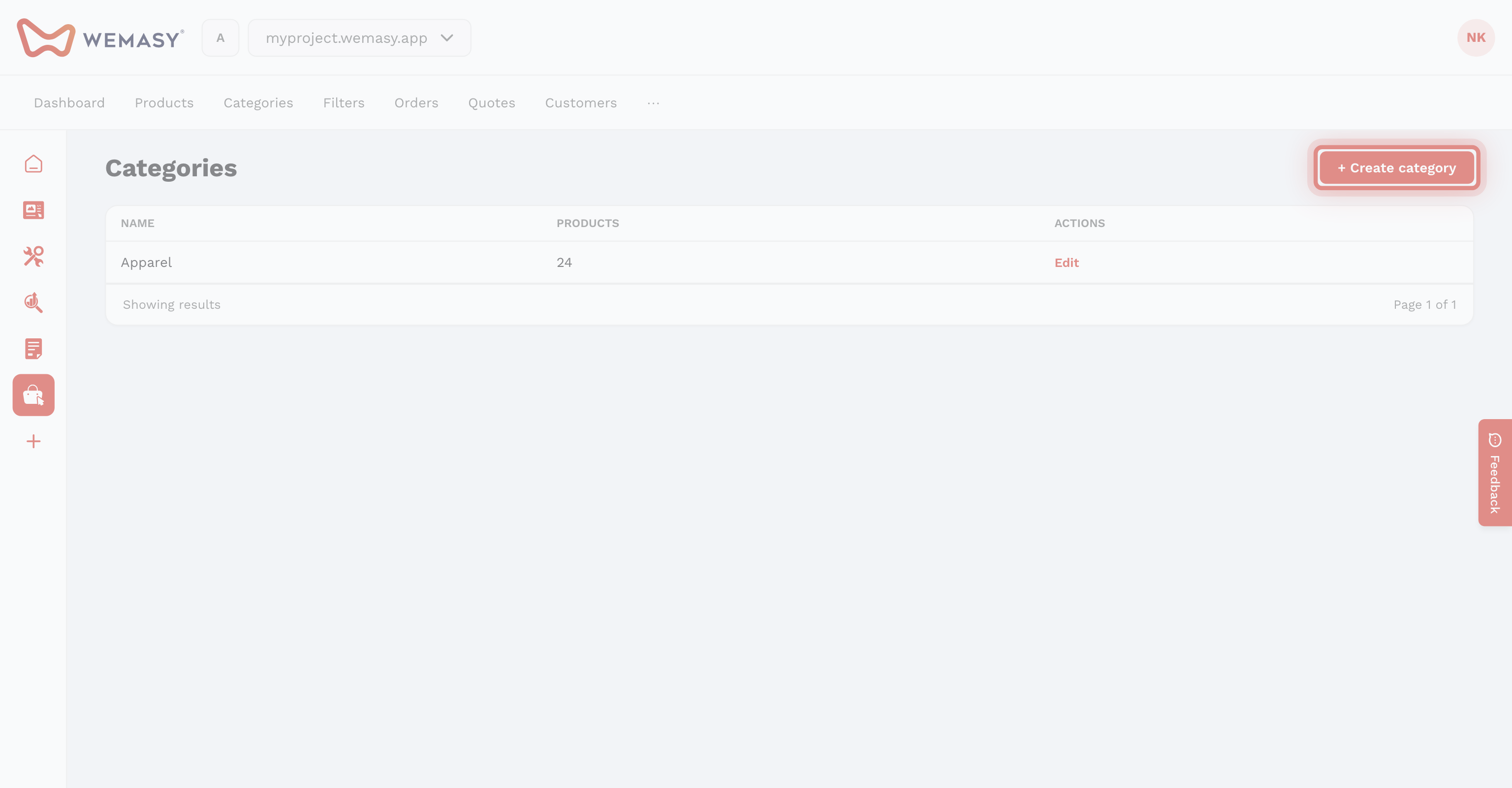
Task: Open the document notes sidebar icon
Action: click(x=33, y=349)
